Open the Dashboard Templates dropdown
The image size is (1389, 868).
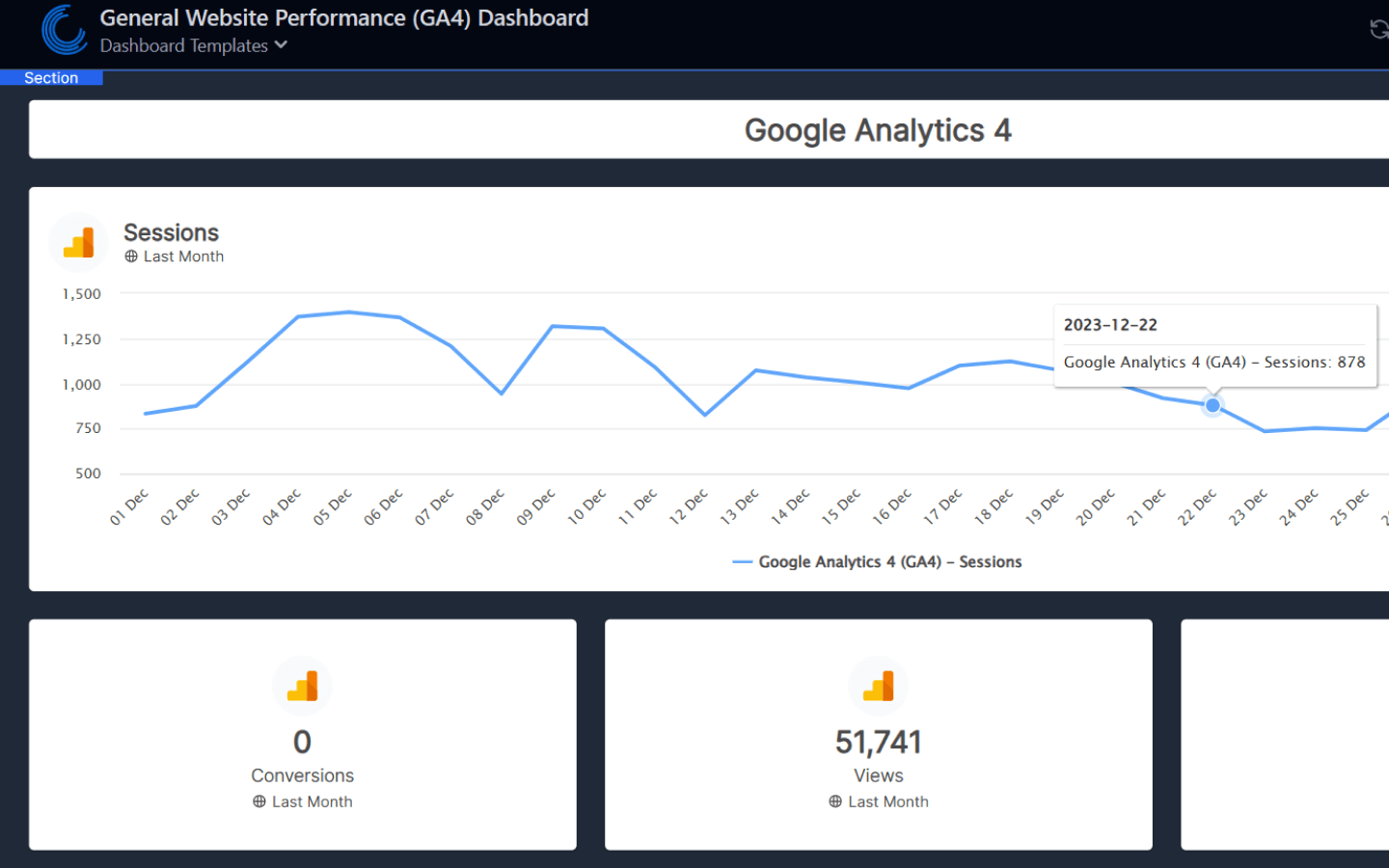[183, 45]
